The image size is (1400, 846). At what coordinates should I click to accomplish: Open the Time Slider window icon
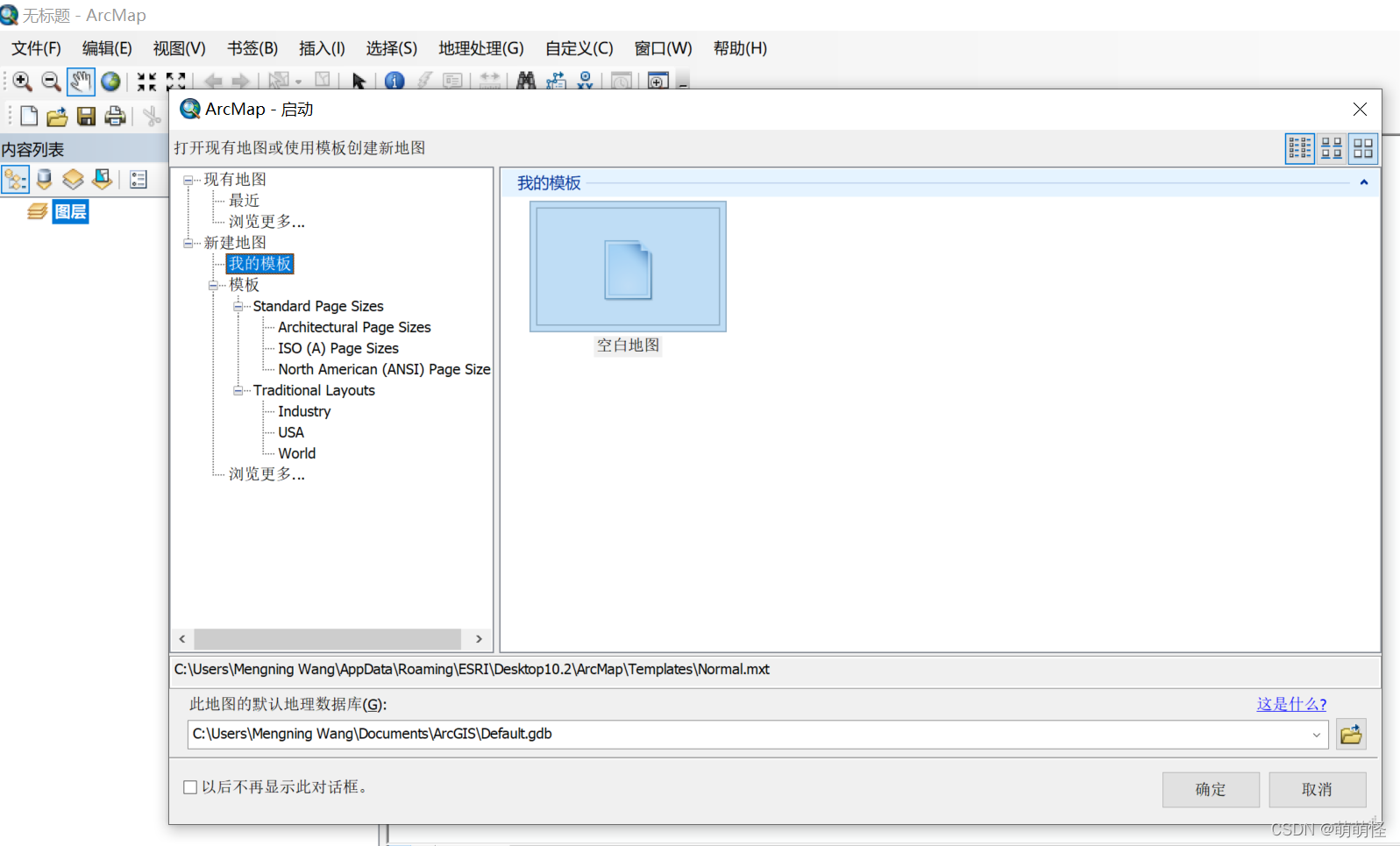[622, 81]
